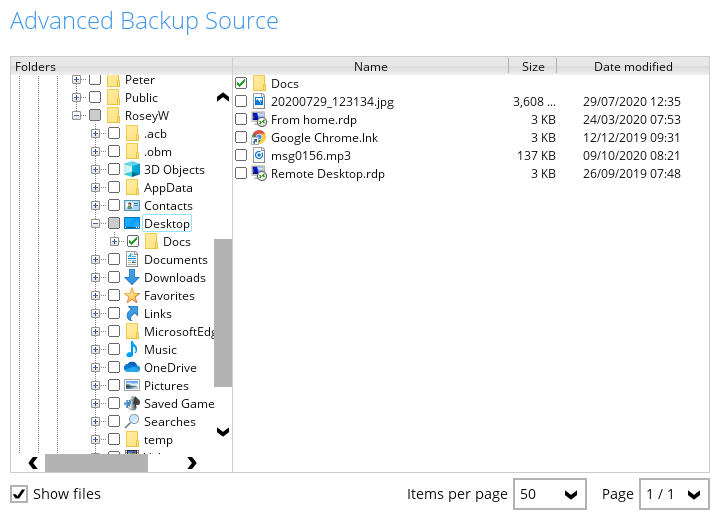726x519 pixels.
Task: Collapse the RoseyW folder tree node
Action: (76, 116)
